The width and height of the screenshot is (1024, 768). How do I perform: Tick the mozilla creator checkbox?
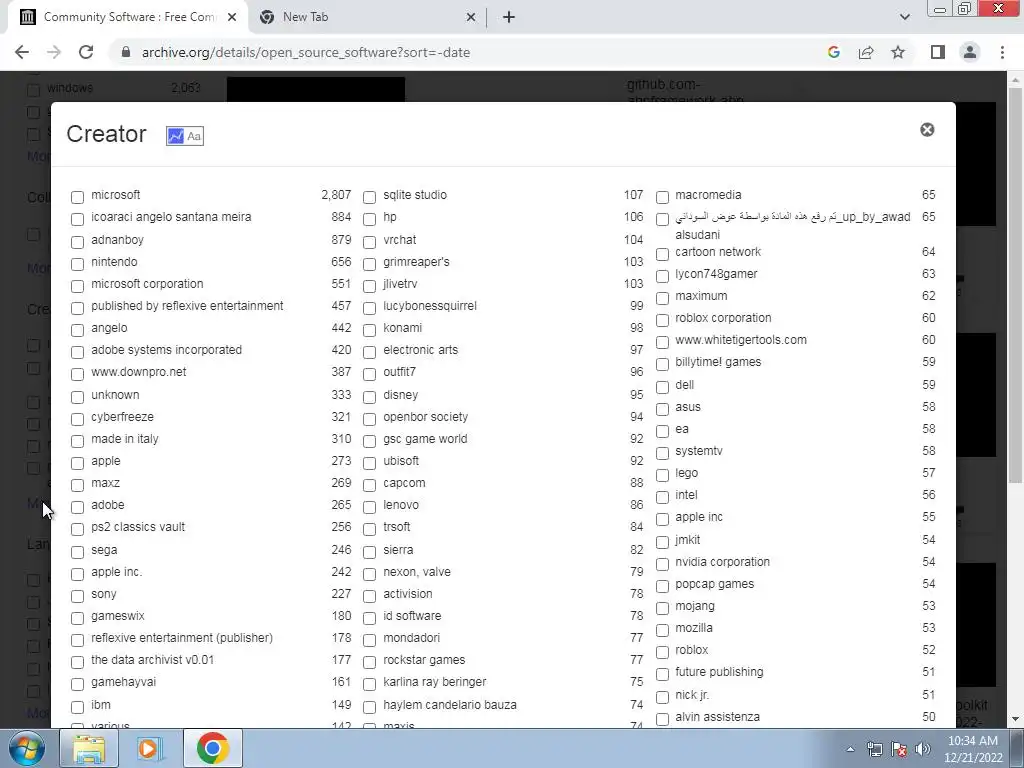click(x=662, y=630)
